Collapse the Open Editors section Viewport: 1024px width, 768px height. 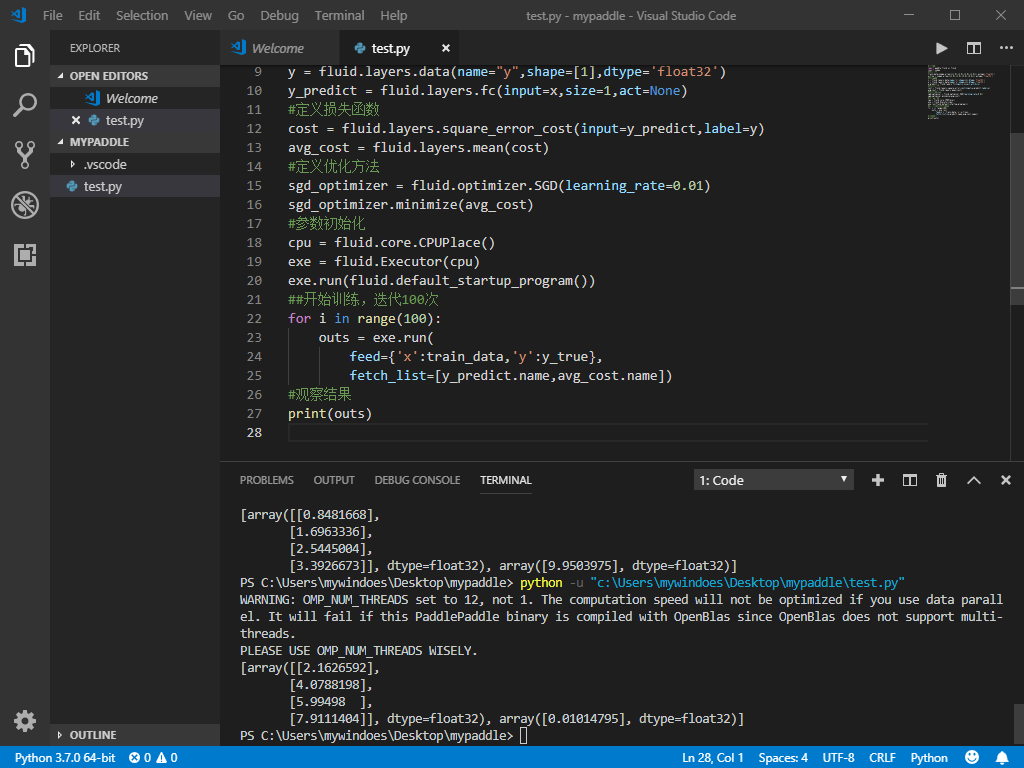point(135,76)
